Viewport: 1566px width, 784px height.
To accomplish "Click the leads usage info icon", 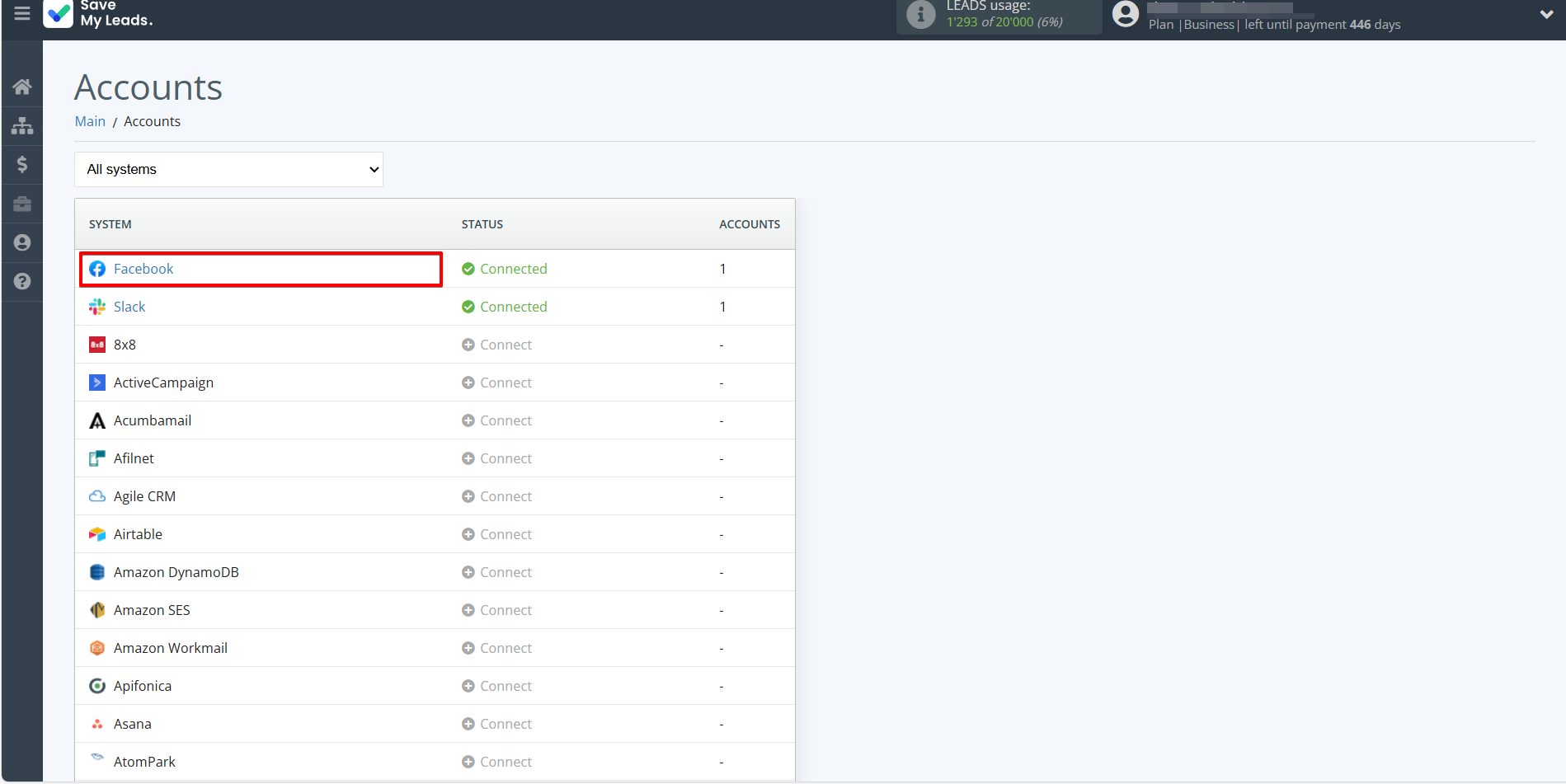I will [920, 14].
